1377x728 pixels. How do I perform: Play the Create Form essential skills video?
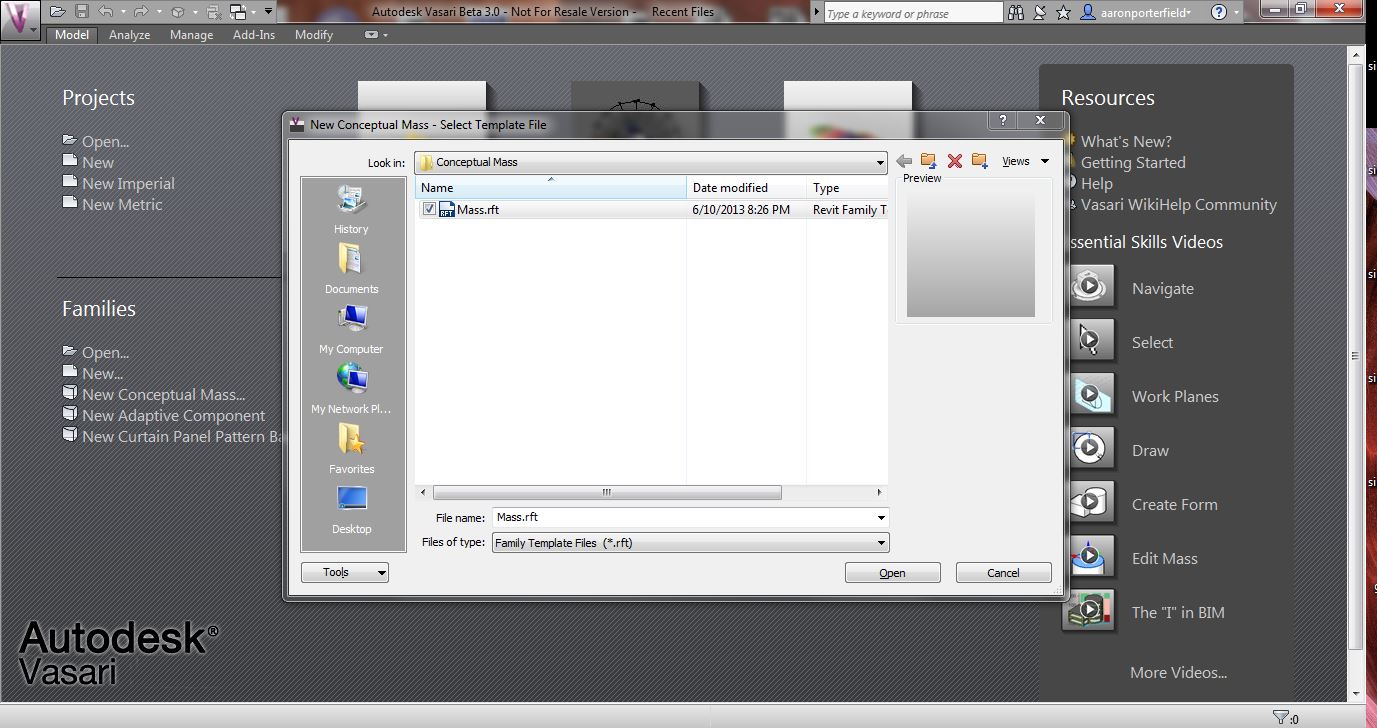(x=1089, y=504)
